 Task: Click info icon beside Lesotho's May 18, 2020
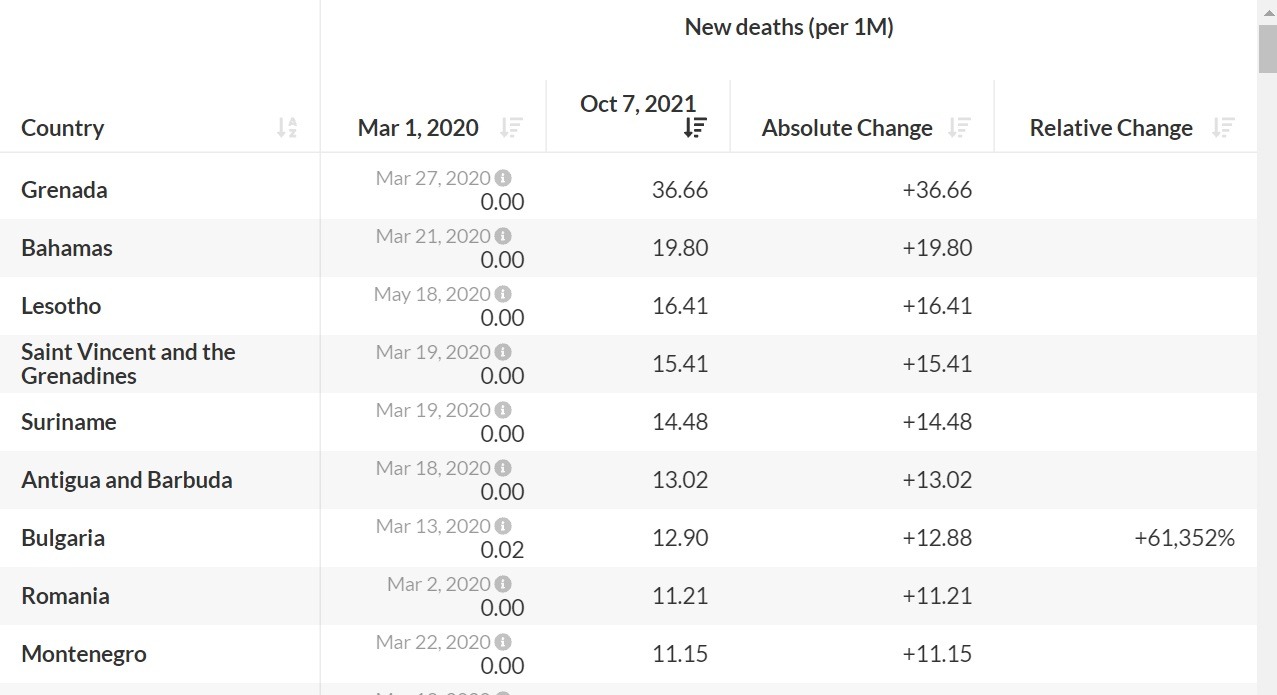pos(503,294)
